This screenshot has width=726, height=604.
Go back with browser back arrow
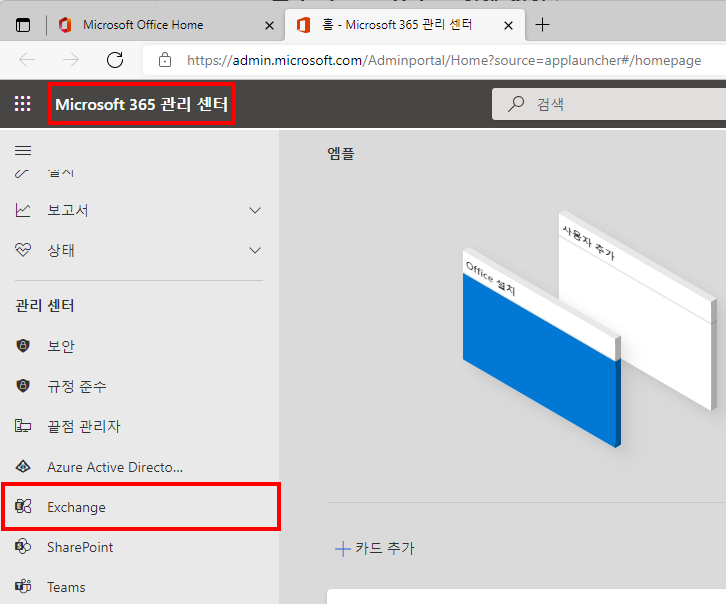[27, 60]
